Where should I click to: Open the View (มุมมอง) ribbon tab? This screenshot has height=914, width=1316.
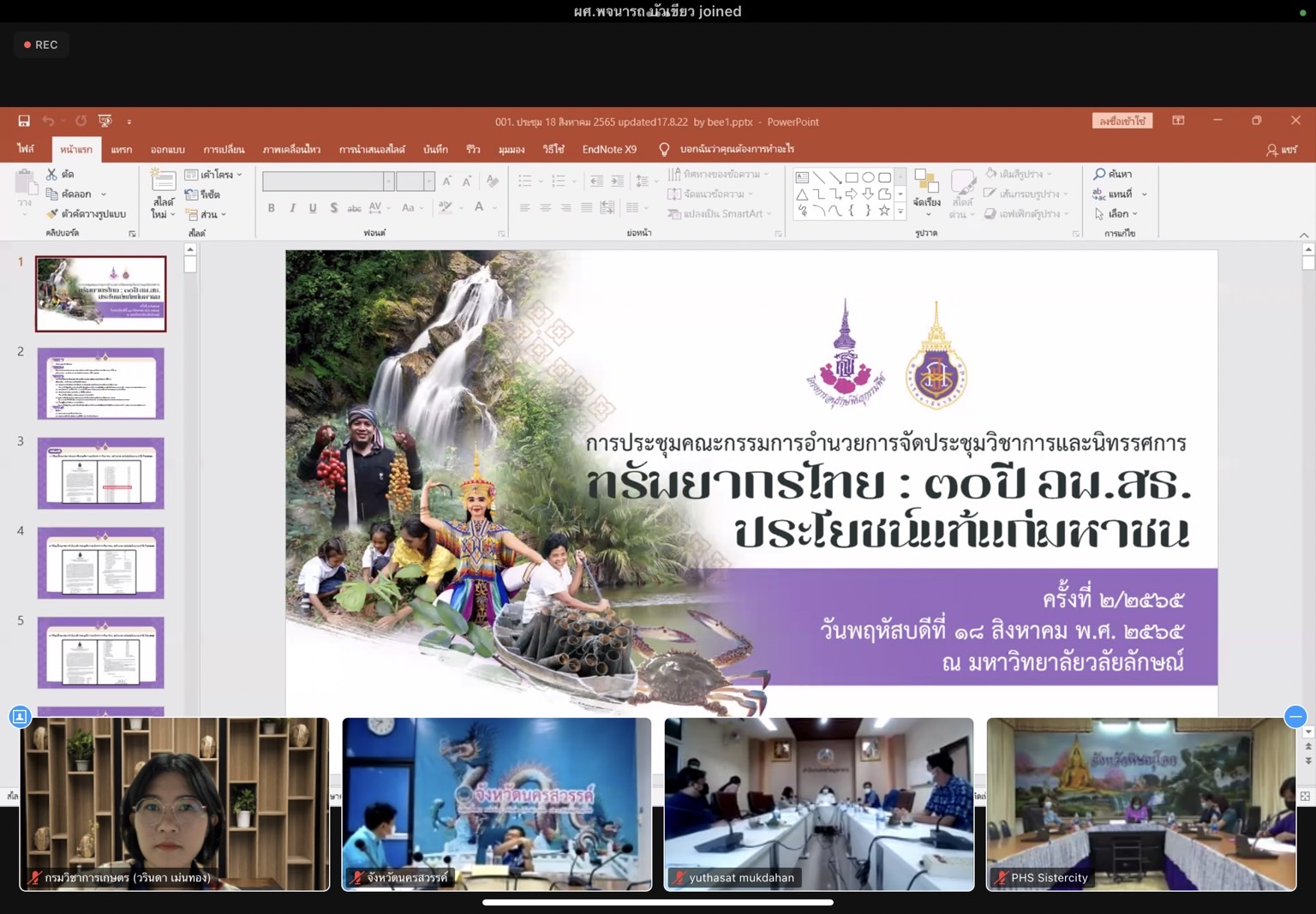[511, 149]
